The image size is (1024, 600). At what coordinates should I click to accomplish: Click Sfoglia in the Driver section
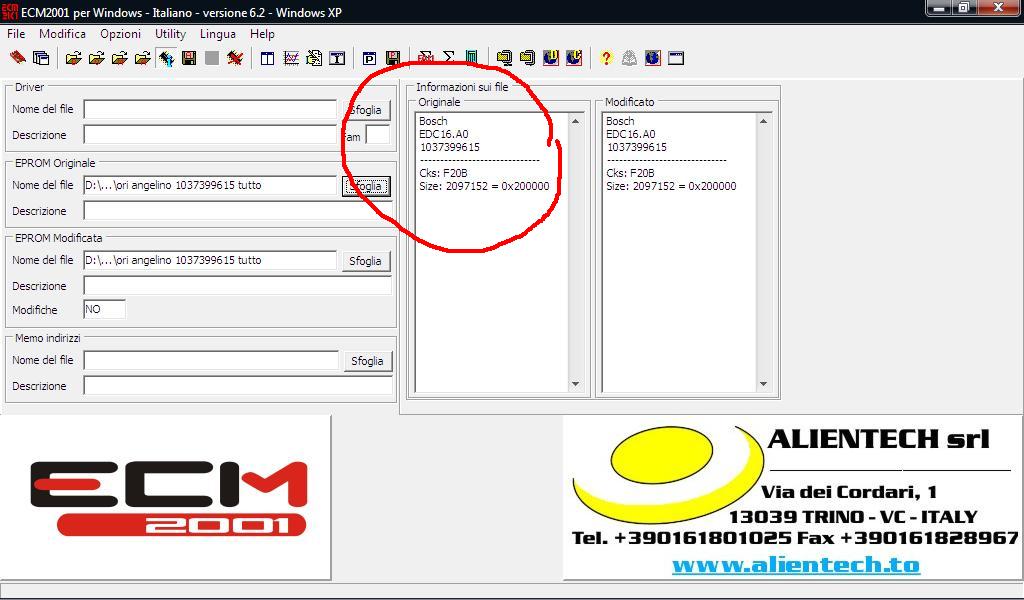(x=366, y=110)
